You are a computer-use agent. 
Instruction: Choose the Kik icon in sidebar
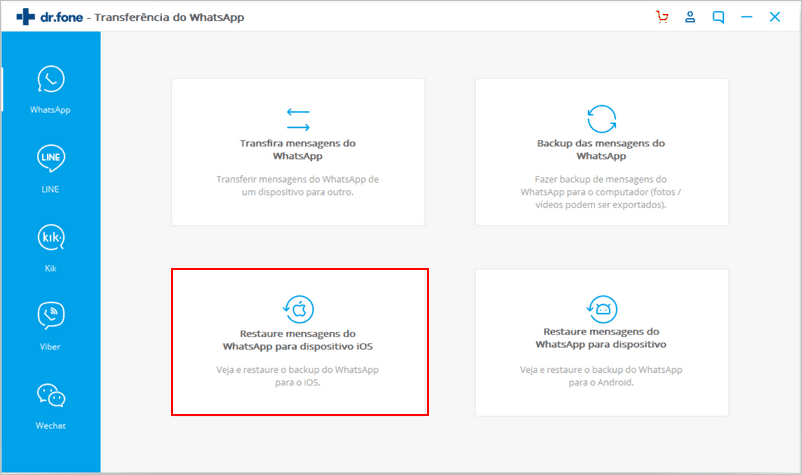pyautogui.click(x=50, y=237)
